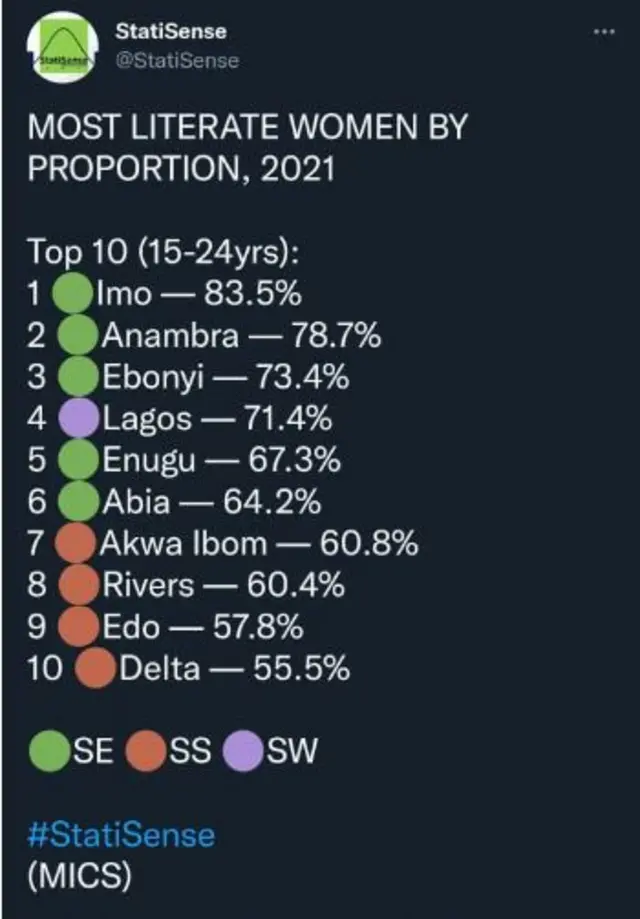This screenshot has width=640, height=919.
Task: Click the green circle beside Enugu
Action: click(x=79, y=461)
